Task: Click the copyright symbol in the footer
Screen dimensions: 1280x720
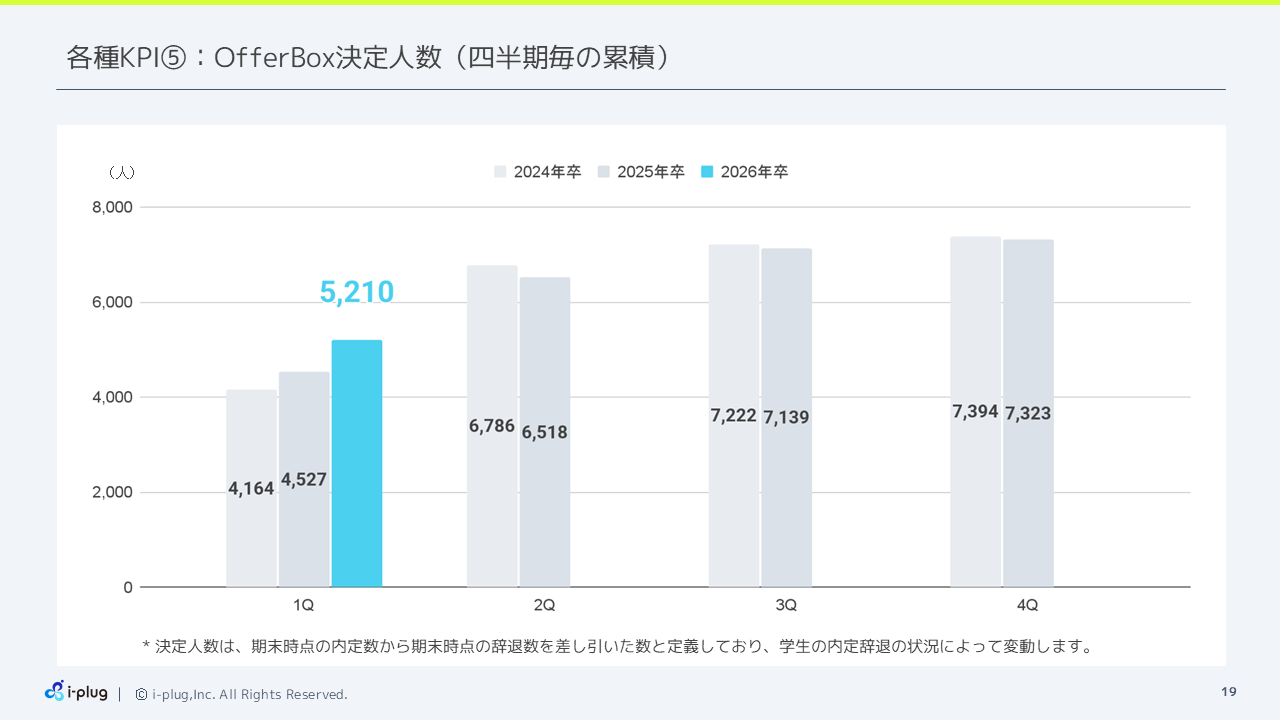Action: (x=139, y=694)
